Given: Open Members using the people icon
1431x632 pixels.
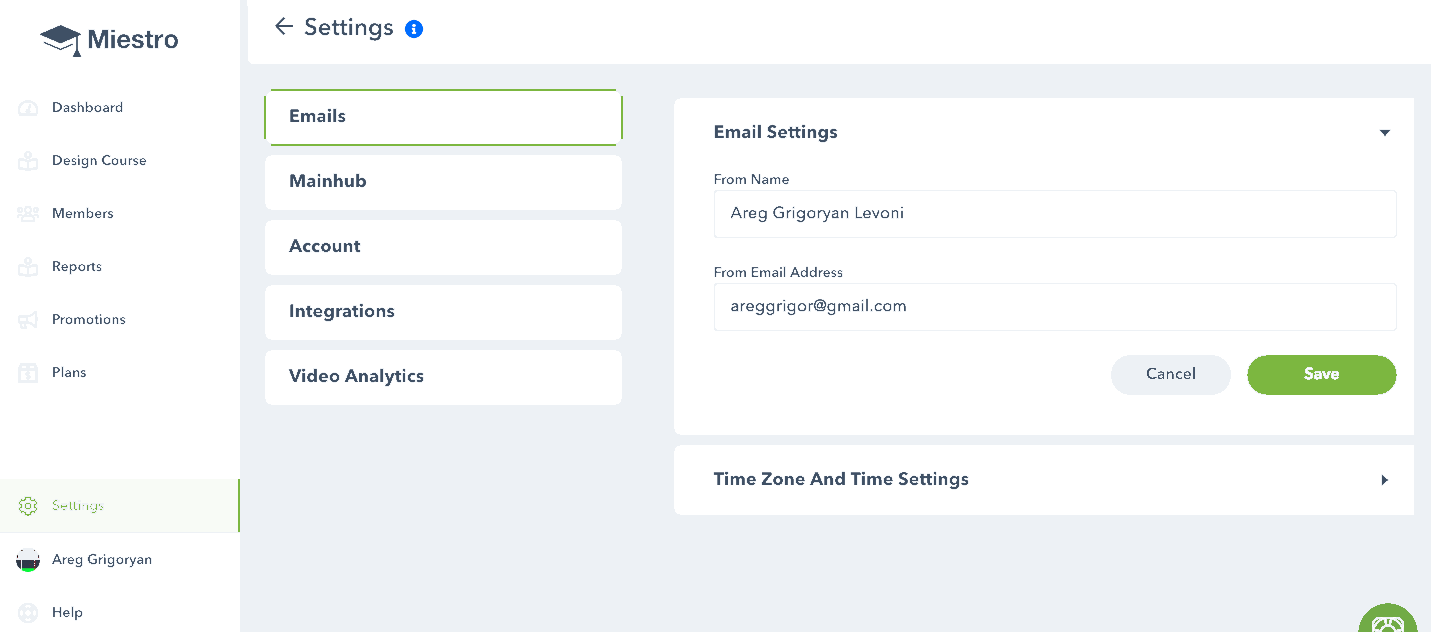Looking at the screenshot, I should 28,214.
